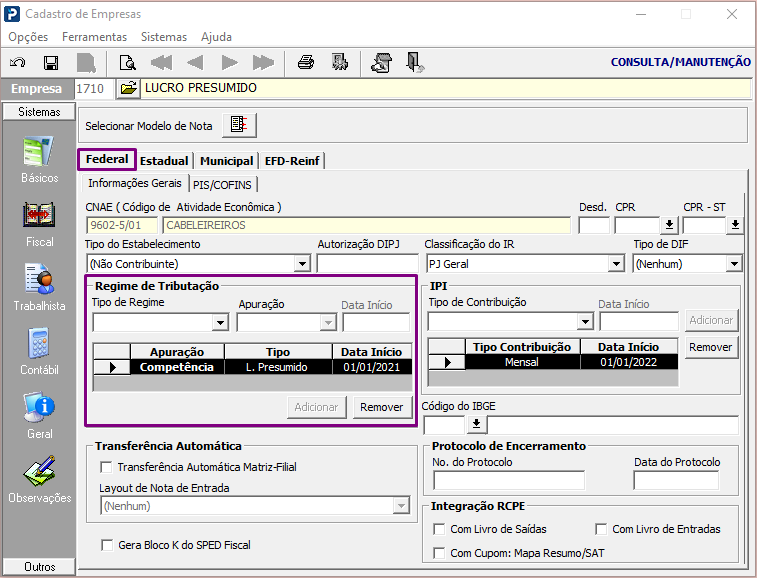Click the Desd. input field
Screen dimensions: 757x578
click(x=594, y=226)
